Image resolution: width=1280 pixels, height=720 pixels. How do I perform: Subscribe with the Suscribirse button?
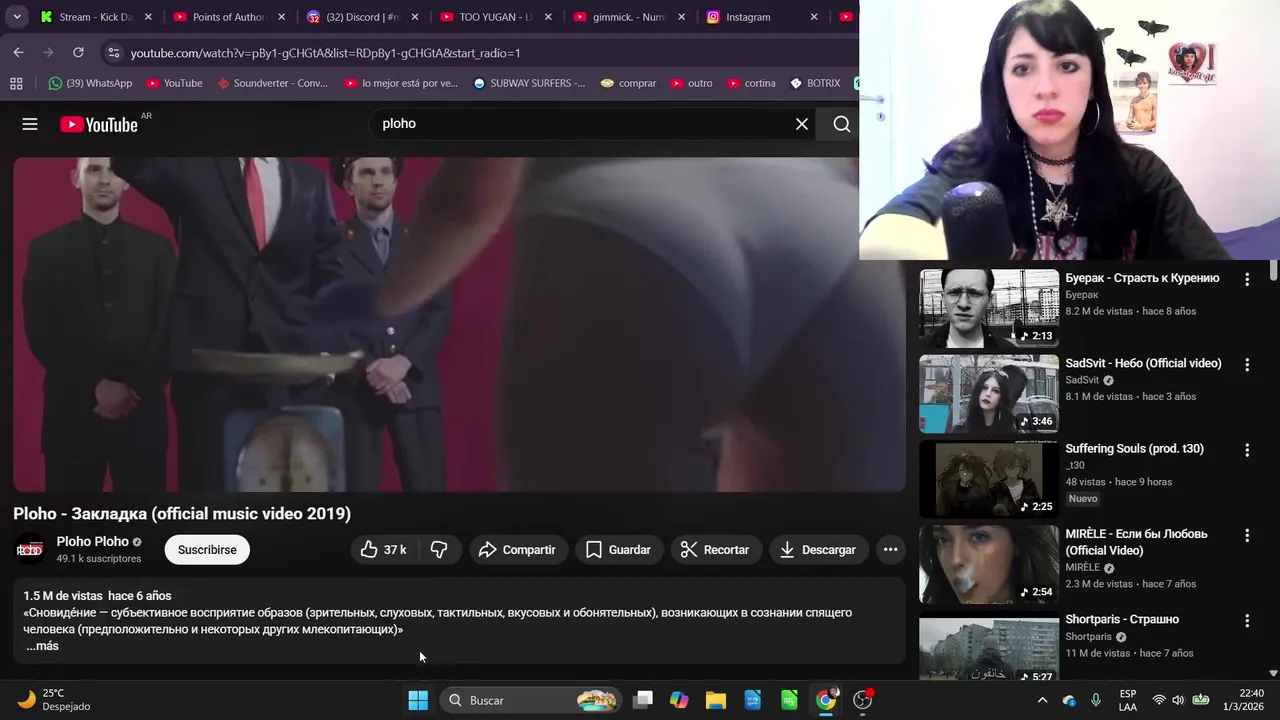coord(207,550)
